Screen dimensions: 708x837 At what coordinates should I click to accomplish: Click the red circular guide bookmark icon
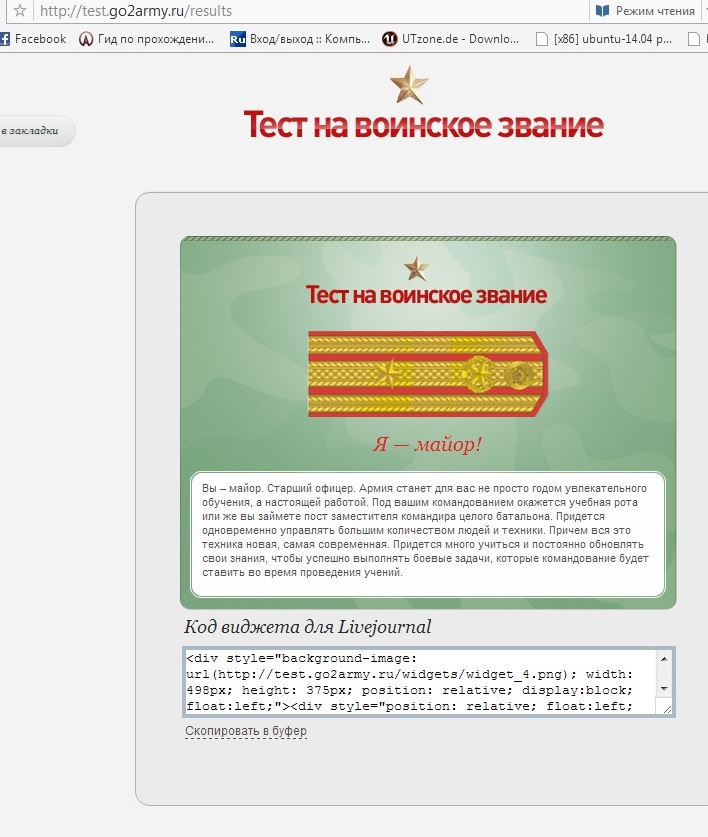[85, 39]
